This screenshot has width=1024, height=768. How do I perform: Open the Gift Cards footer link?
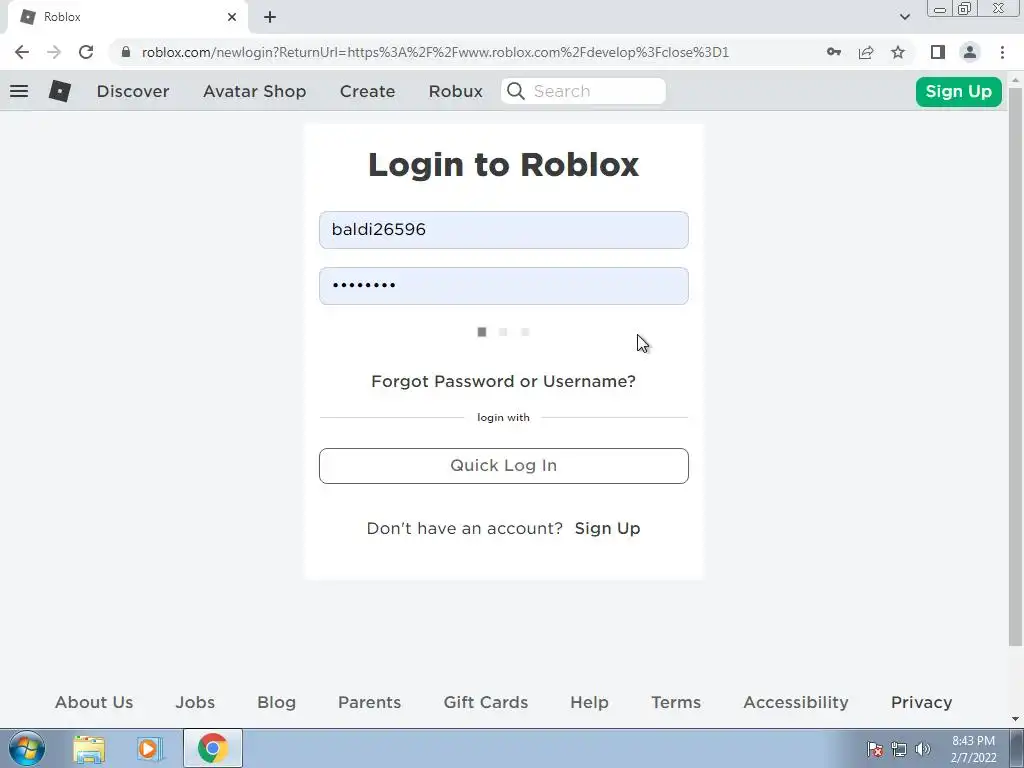pos(485,702)
